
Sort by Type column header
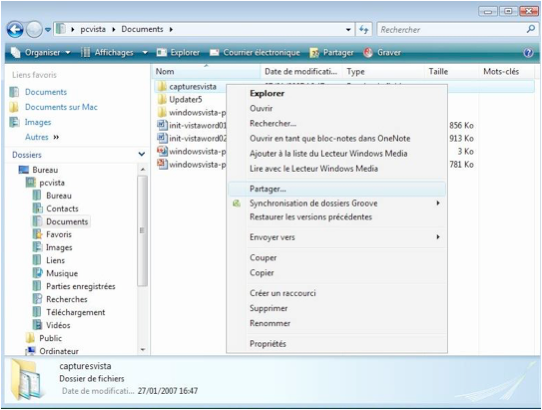point(384,72)
